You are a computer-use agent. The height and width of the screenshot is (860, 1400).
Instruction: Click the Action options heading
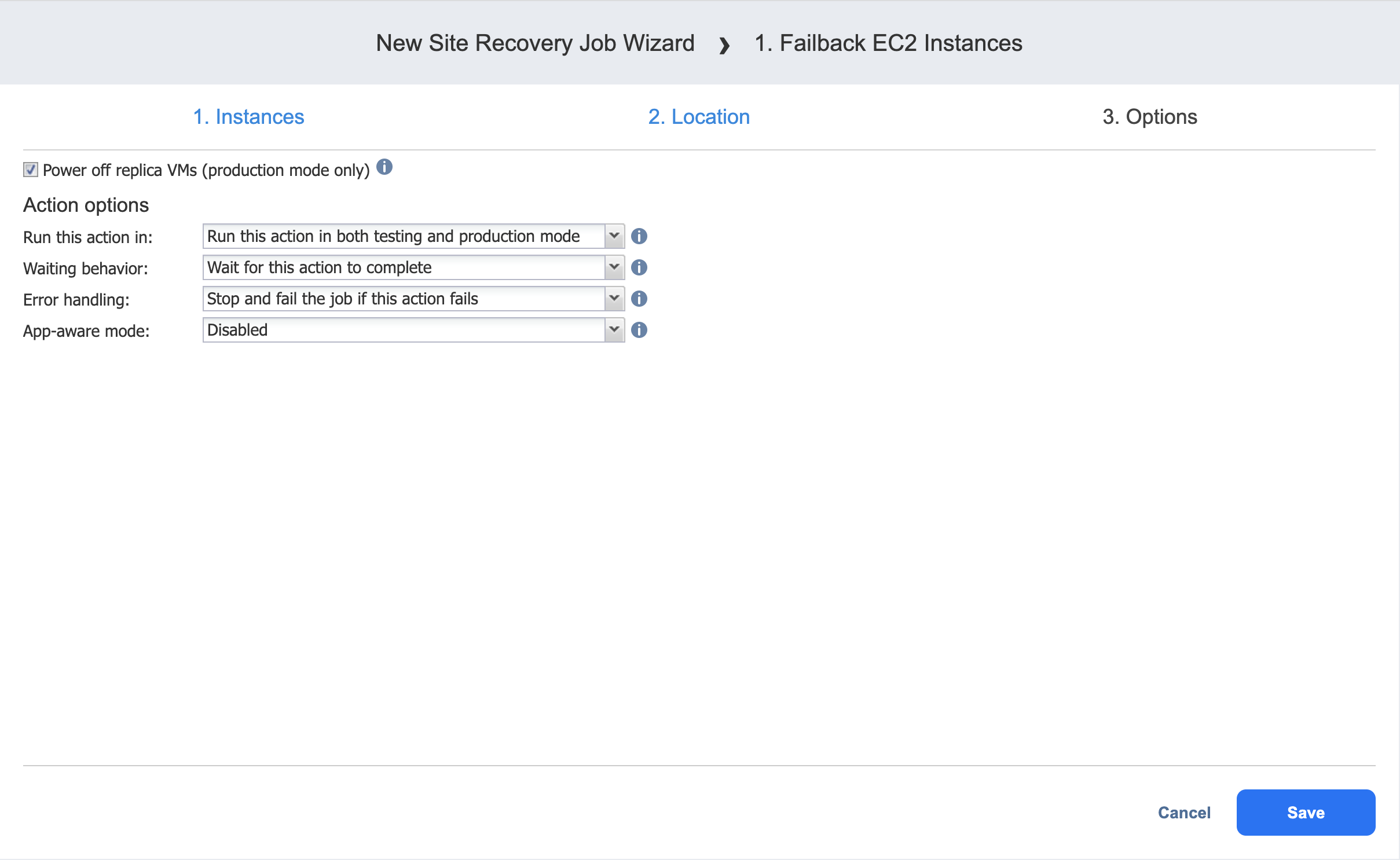pos(86,205)
